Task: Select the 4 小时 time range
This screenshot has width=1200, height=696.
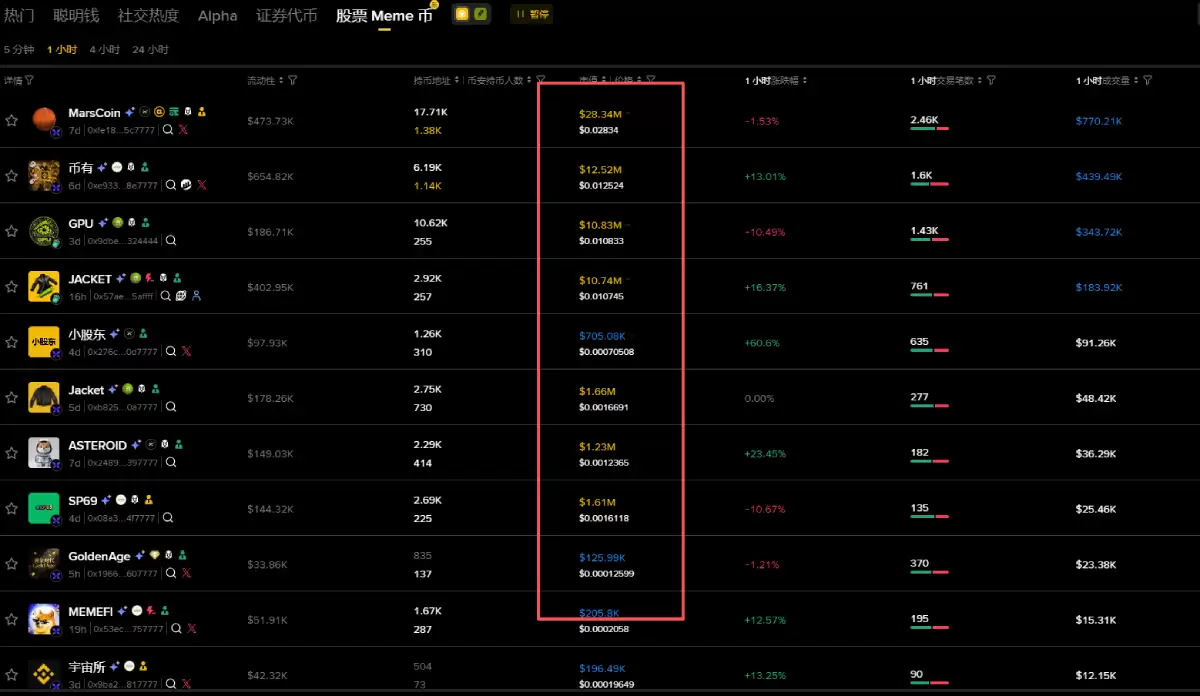Action: pyautogui.click(x=104, y=49)
